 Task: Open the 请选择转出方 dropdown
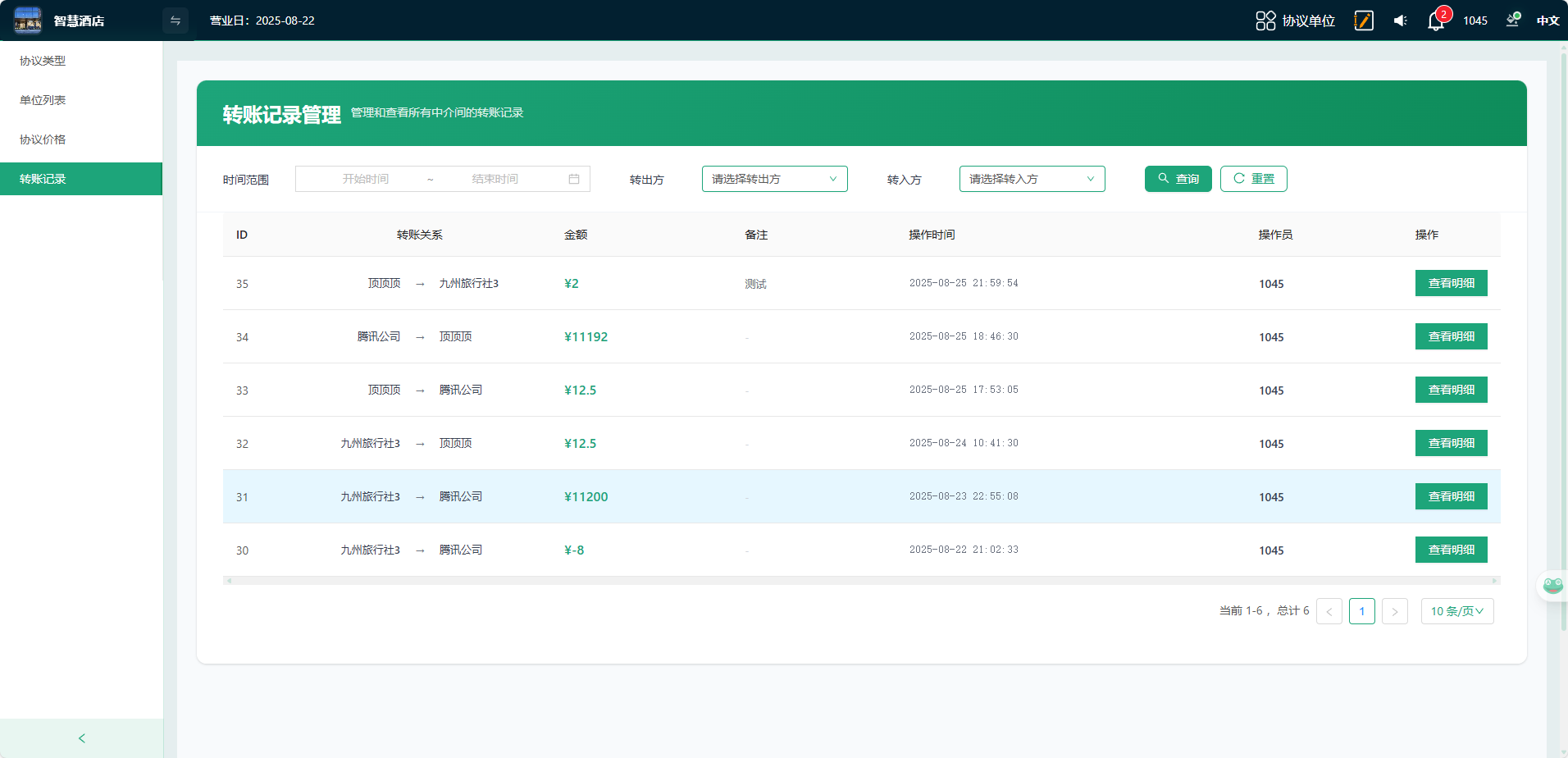(774, 179)
